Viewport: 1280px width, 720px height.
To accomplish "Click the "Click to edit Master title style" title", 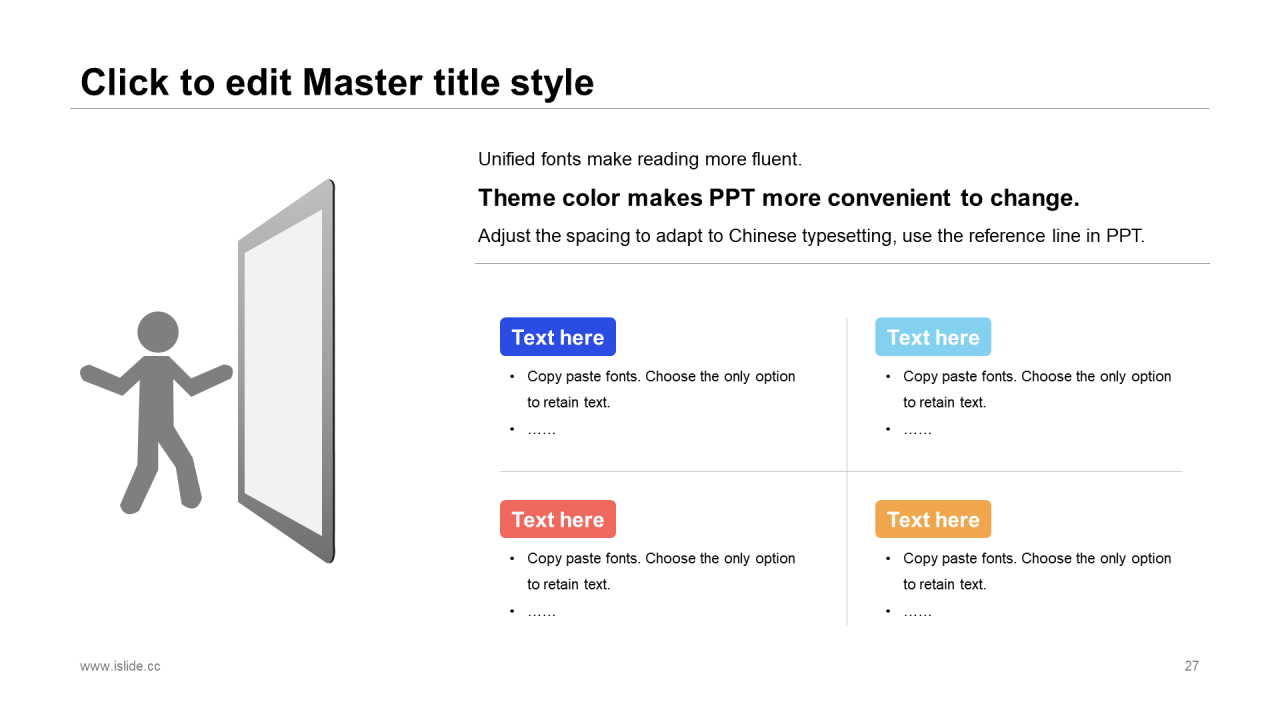I will pyautogui.click(x=337, y=82).
